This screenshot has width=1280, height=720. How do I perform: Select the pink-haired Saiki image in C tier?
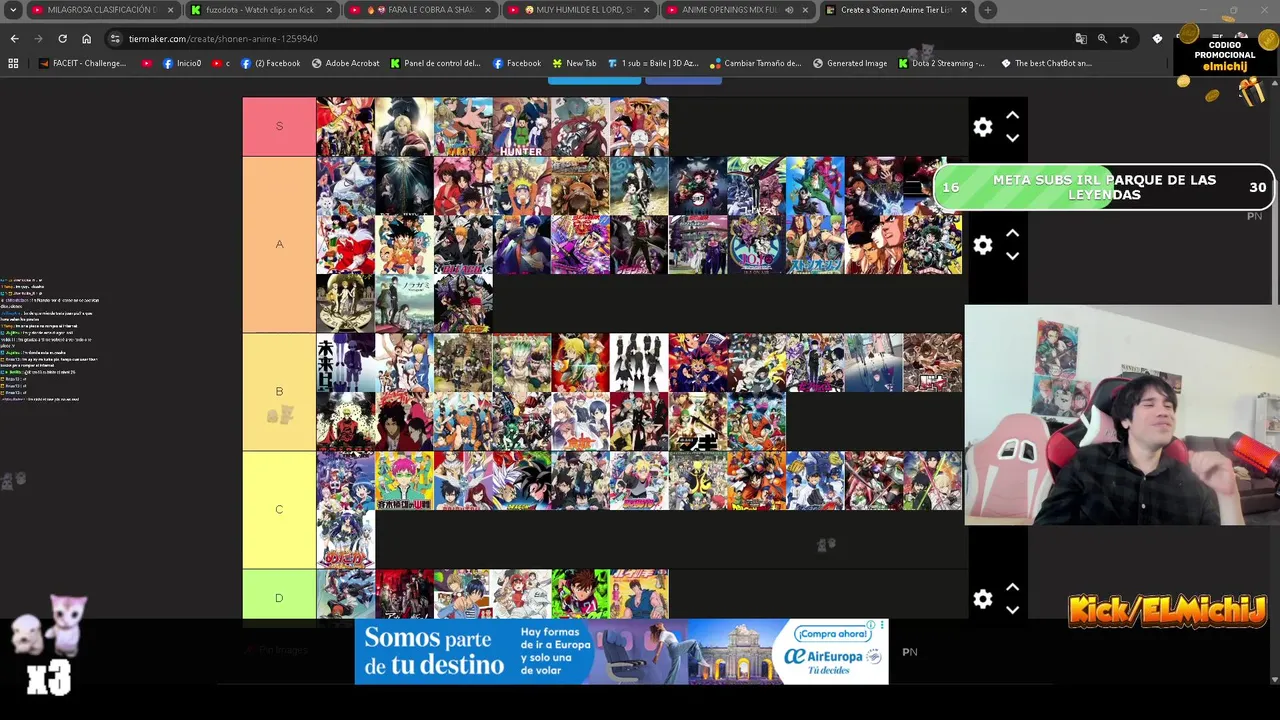pyautogui.click(x=404, y=481)
